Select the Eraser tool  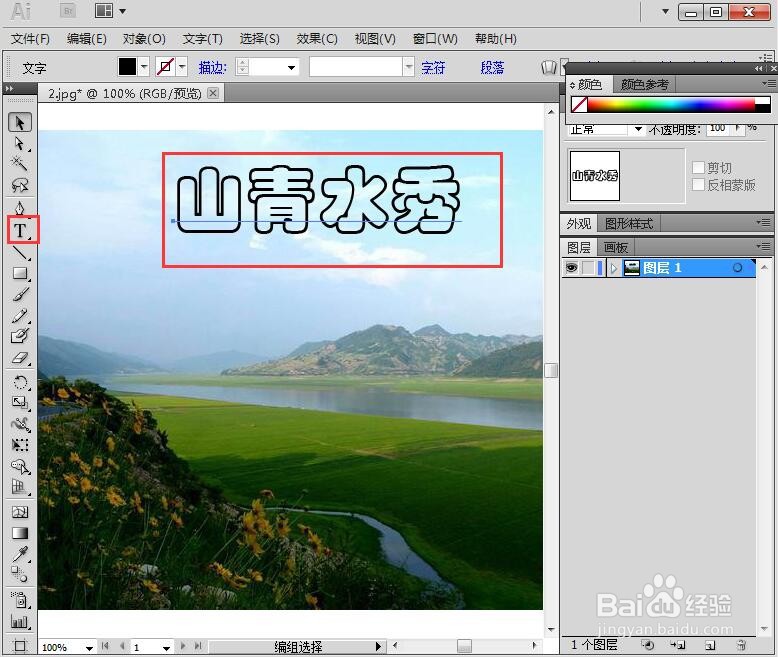[20, 358]
